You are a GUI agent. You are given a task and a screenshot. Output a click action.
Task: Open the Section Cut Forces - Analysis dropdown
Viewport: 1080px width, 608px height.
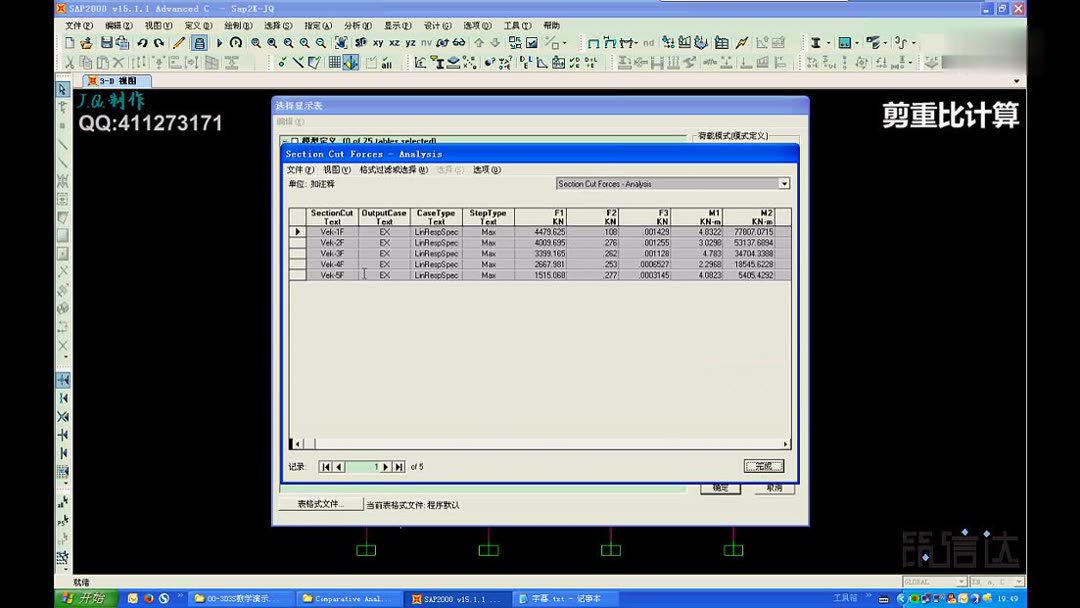[x=783, y=183]
